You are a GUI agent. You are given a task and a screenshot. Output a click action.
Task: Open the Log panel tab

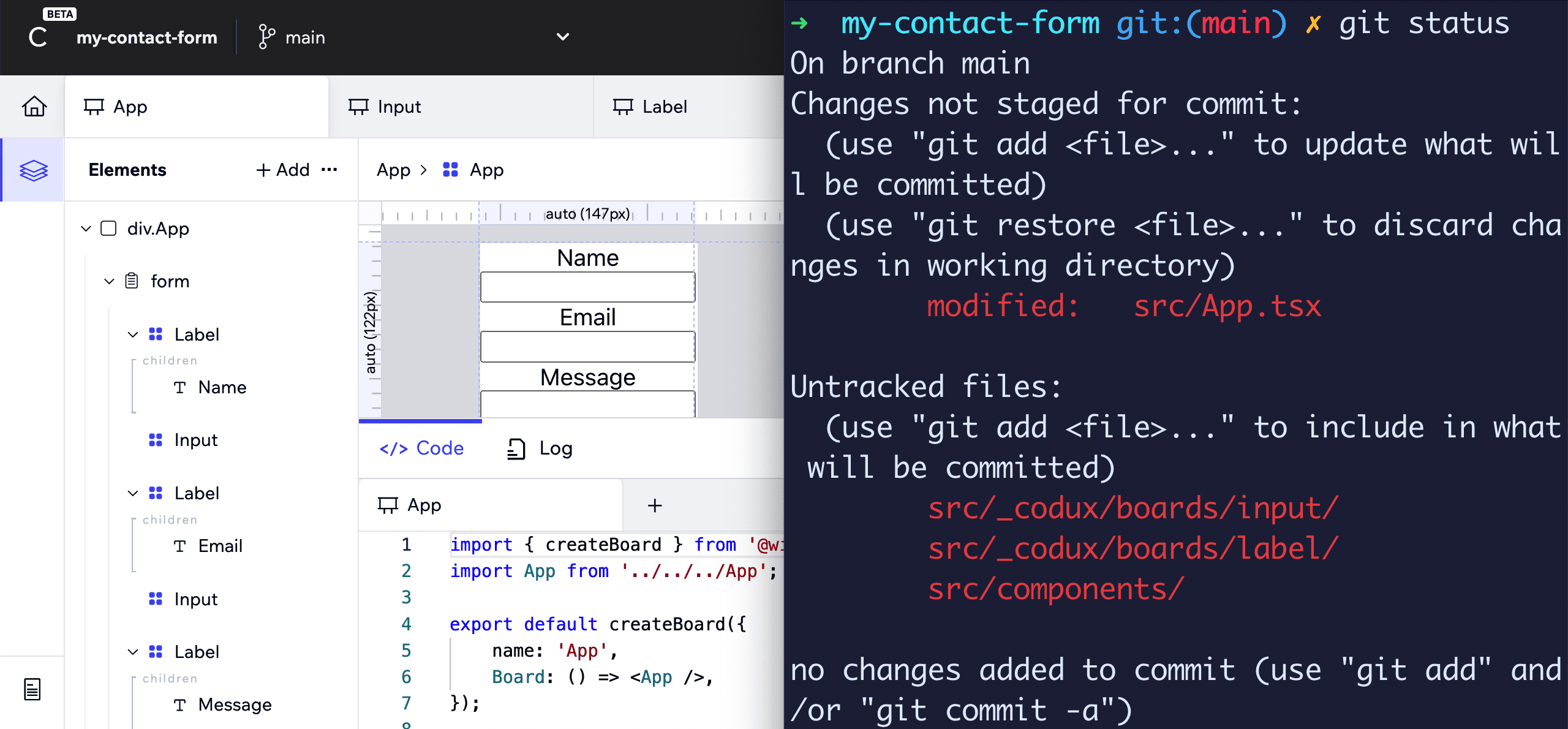[540, 448]
